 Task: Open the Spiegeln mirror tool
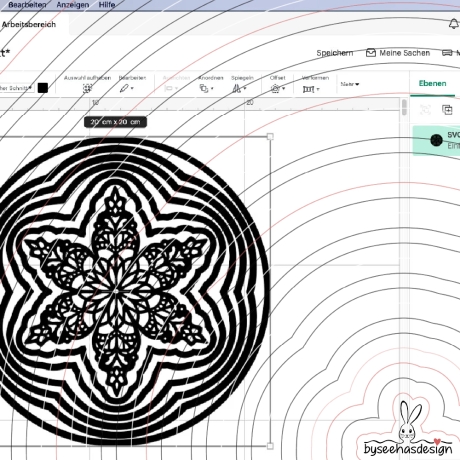pos(239,88)
